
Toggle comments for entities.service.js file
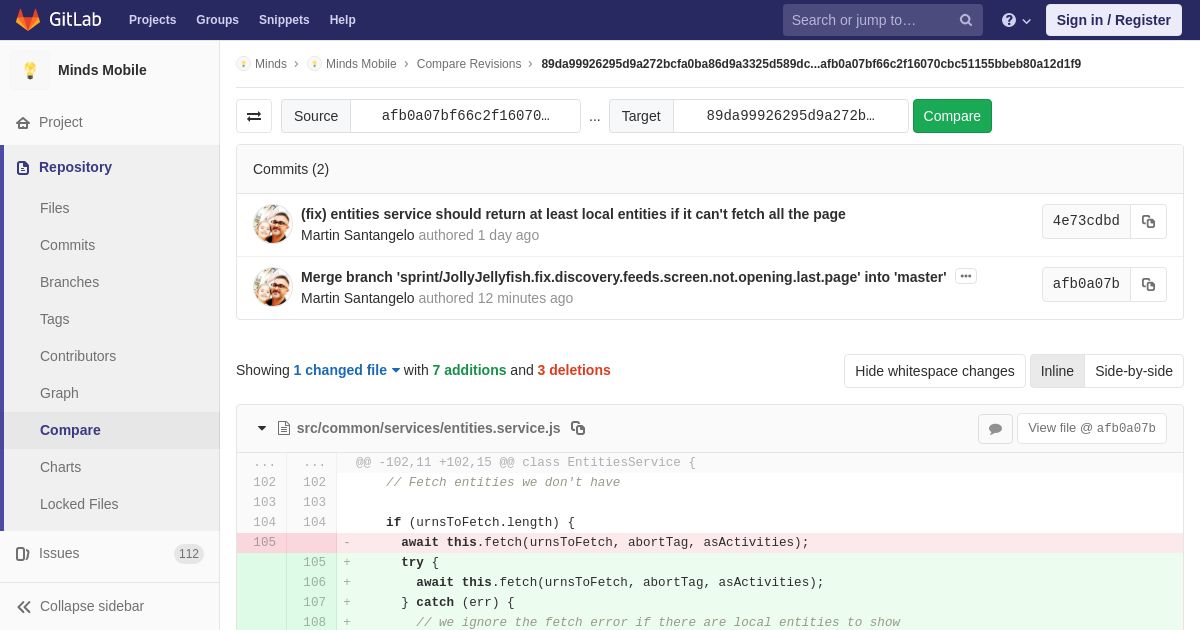click(995, 429)
